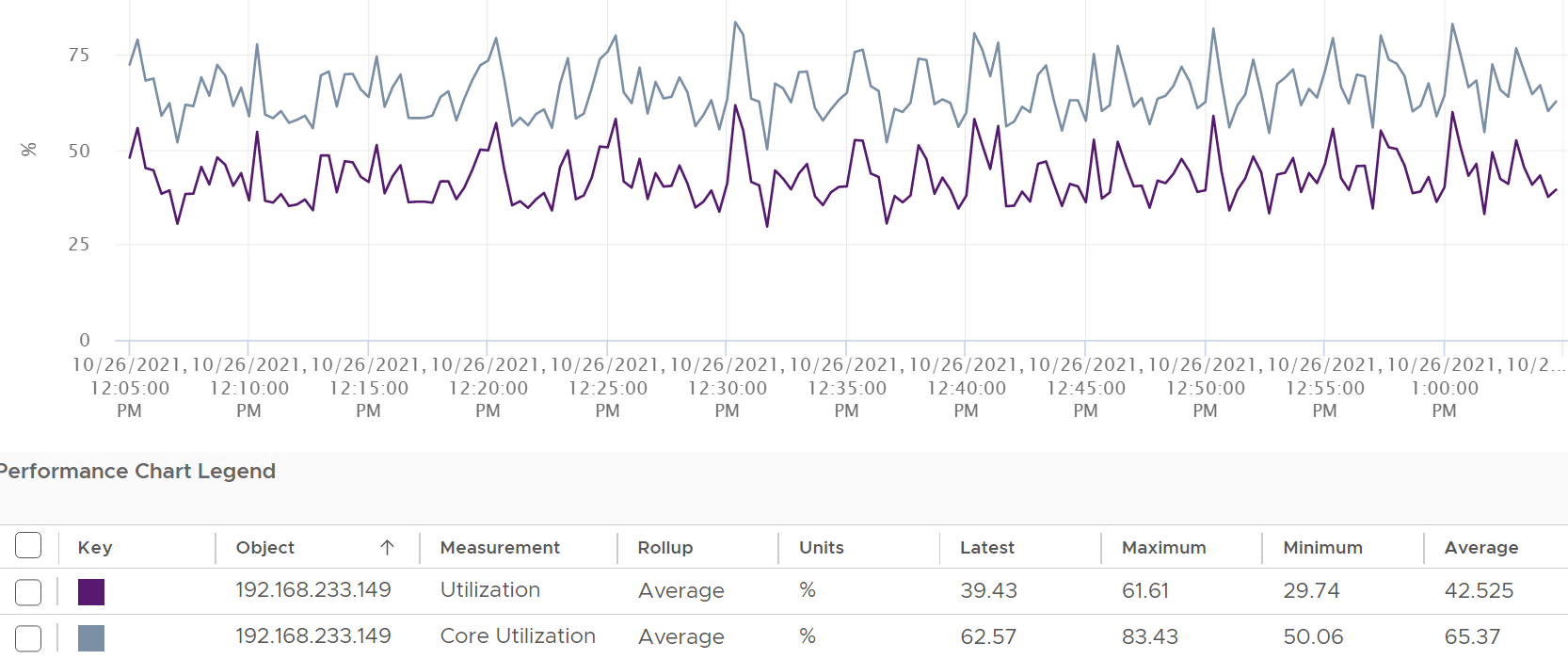This screenshot has width=1568, height=659.
Task: Click latest value 62.57
Action: coord(988,637)
